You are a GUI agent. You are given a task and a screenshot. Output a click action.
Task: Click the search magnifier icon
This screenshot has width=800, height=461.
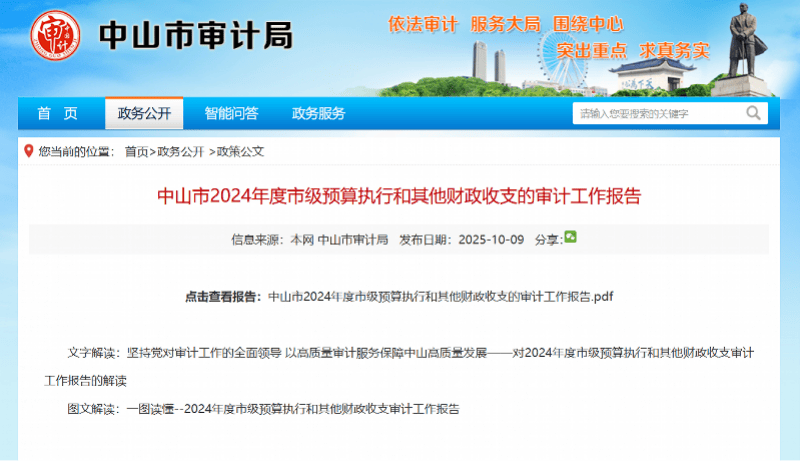pyautogui.click(x=752, y=114)
